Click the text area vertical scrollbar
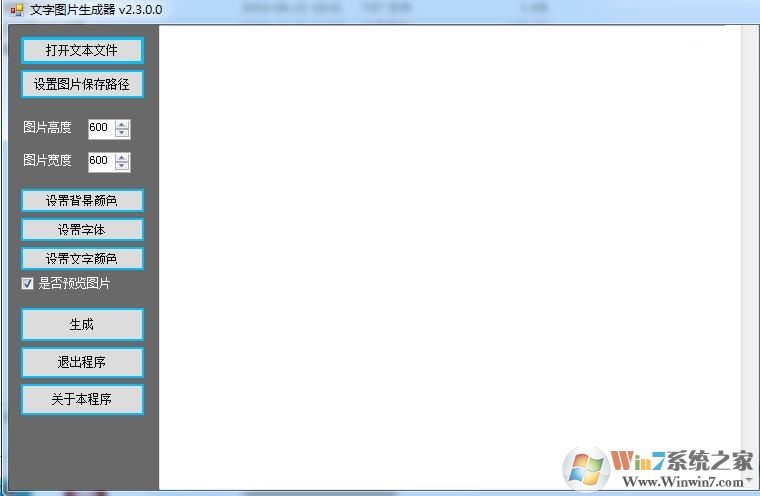This screenshot has width=760, height=496. (x=748, y=257)
